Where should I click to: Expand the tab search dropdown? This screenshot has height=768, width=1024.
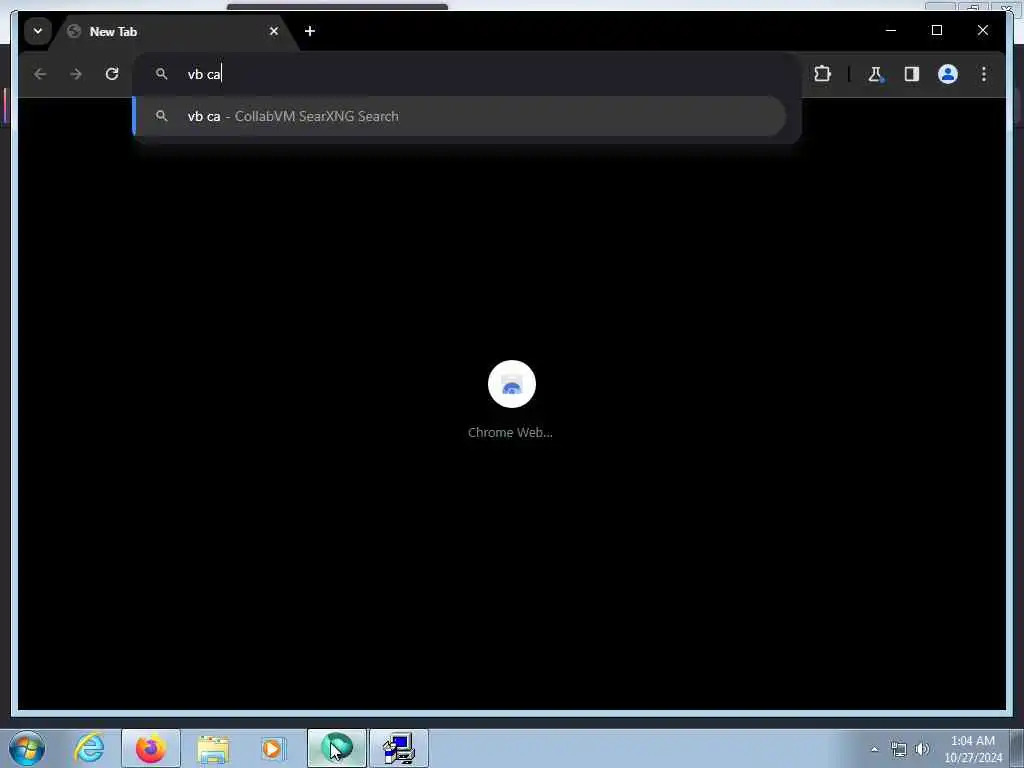click(38, 31)
